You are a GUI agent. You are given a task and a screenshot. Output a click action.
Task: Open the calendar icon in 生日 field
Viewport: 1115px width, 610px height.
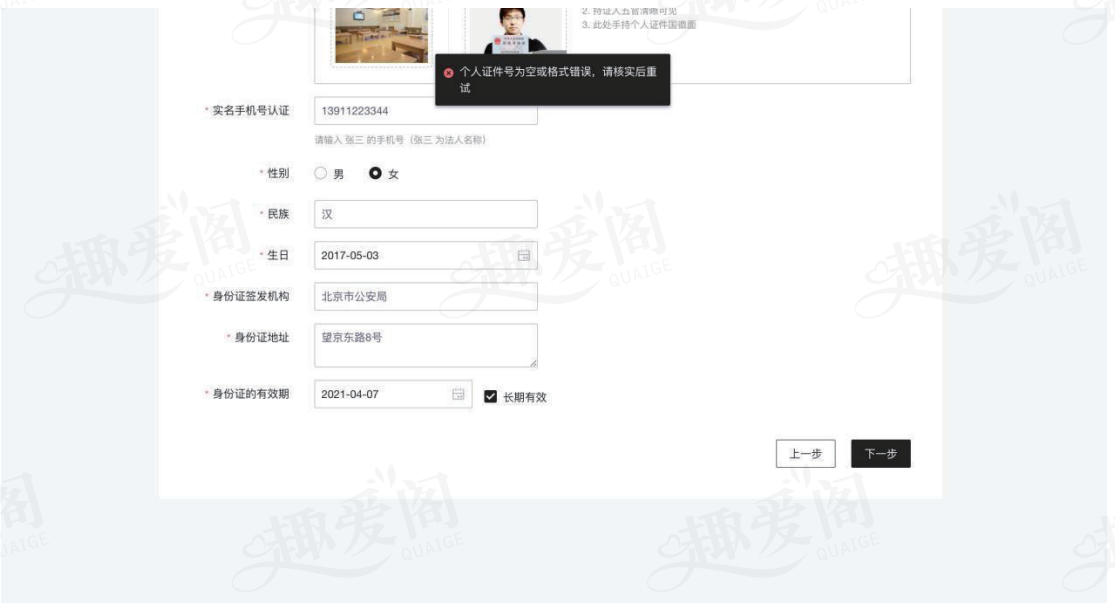click(x=523, y=255)
